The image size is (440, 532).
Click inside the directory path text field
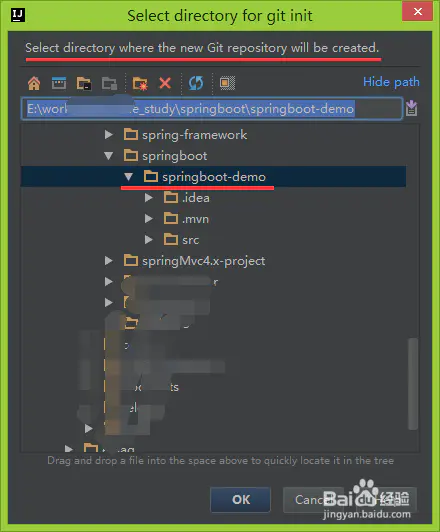(212, 109)
